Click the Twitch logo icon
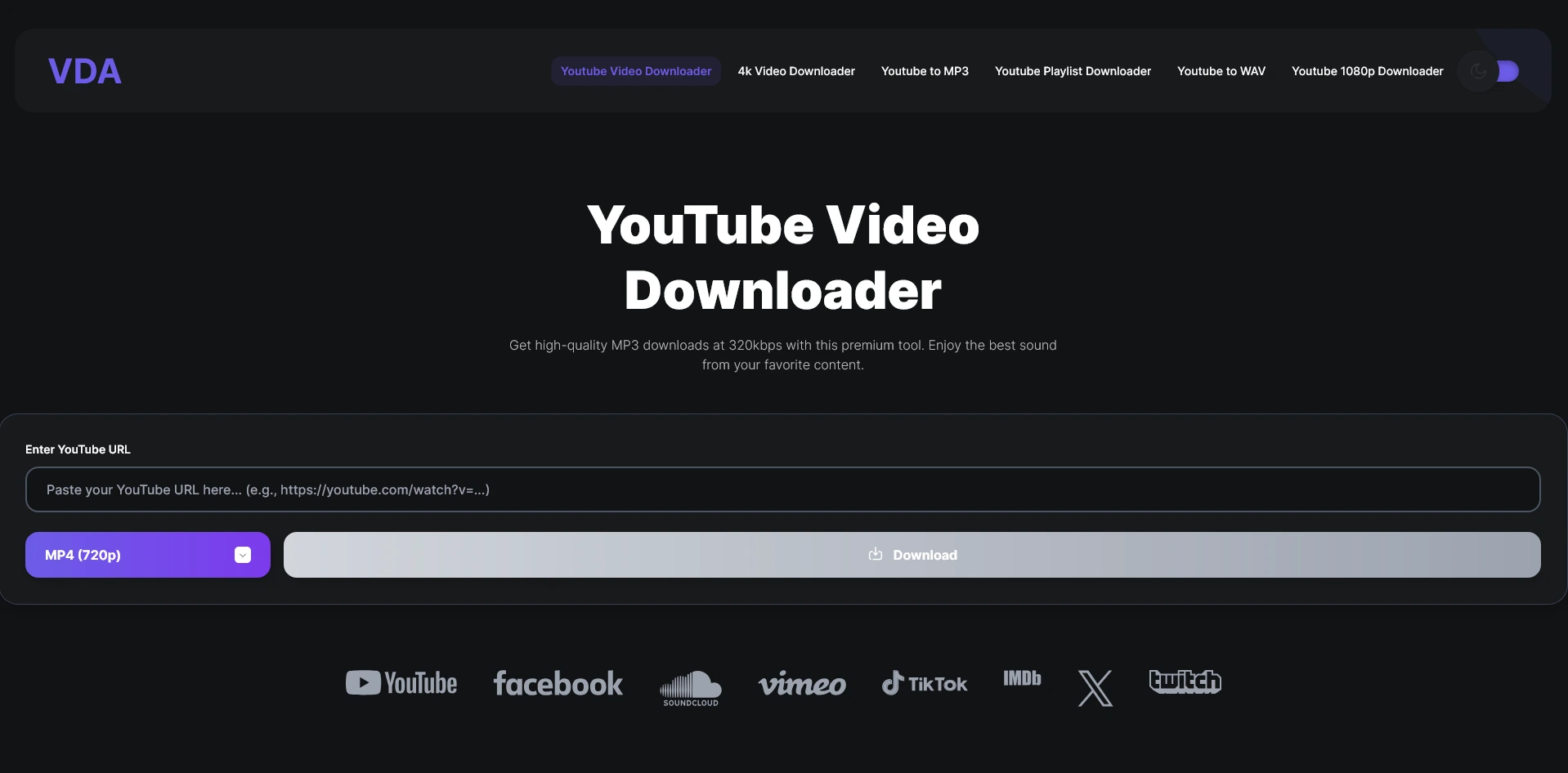The image size is (1568, 773). 1184,681
